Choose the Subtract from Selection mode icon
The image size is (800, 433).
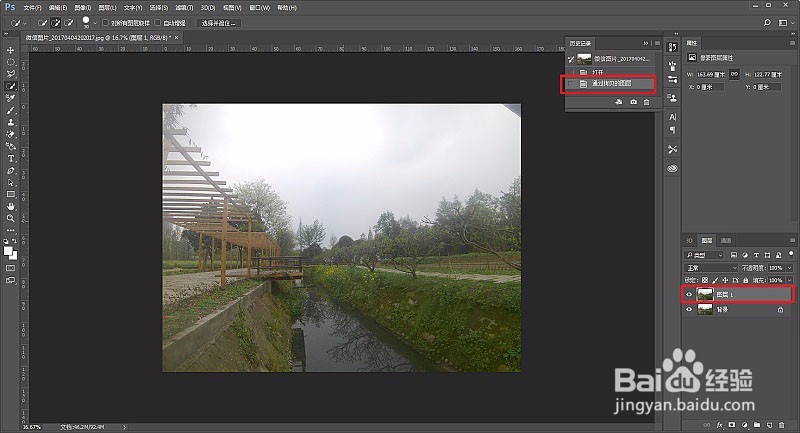tap(69, 23)
